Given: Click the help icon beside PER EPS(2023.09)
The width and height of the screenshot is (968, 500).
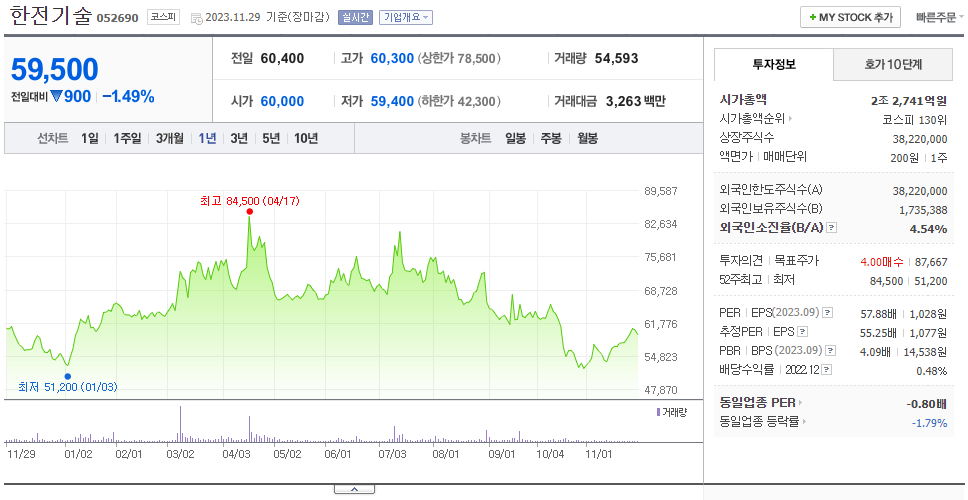Looking at the screenshot, I should pos(828,313).
